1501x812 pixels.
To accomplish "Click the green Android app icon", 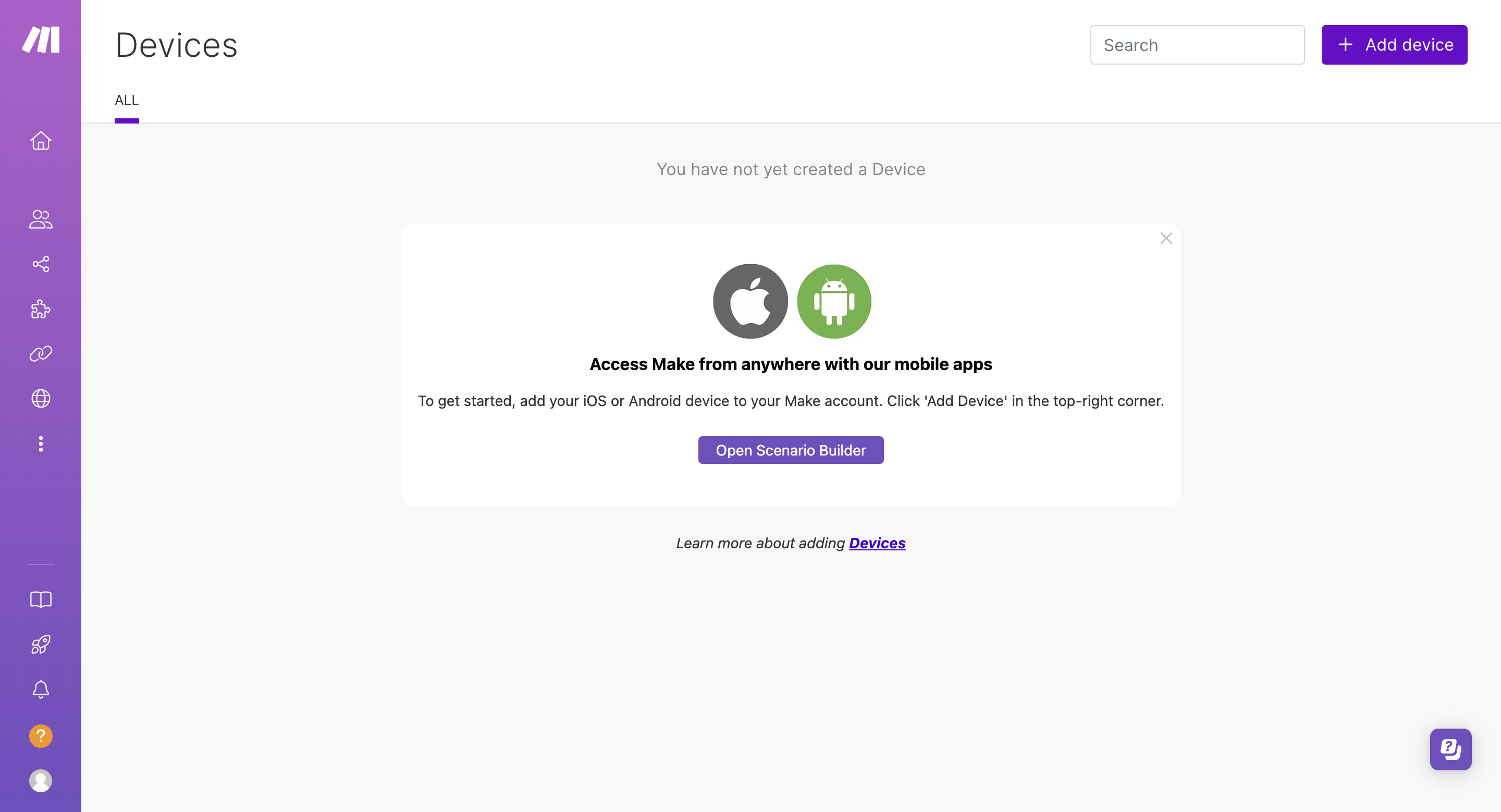I will [834, 301].
